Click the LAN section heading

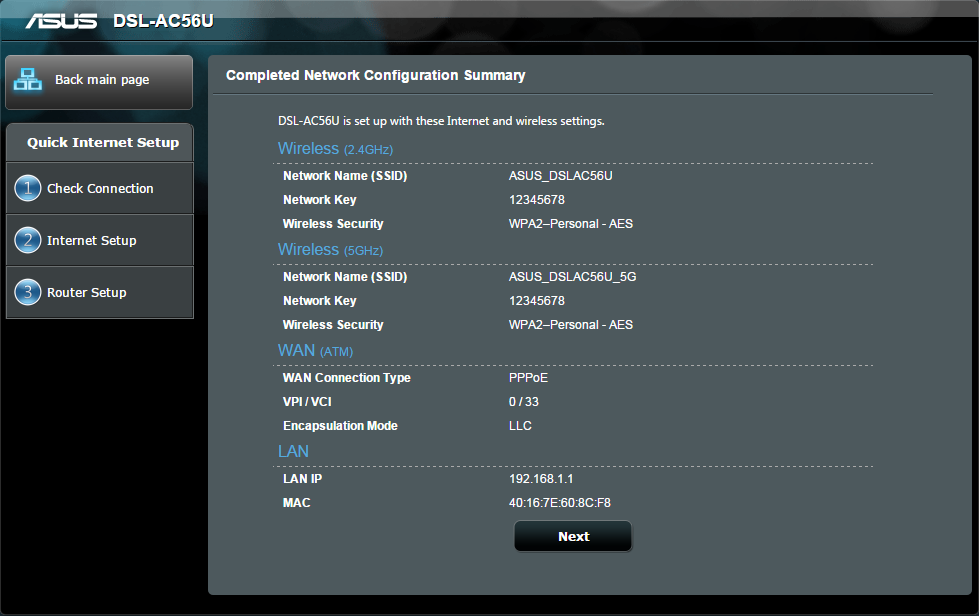pos(293,451)
